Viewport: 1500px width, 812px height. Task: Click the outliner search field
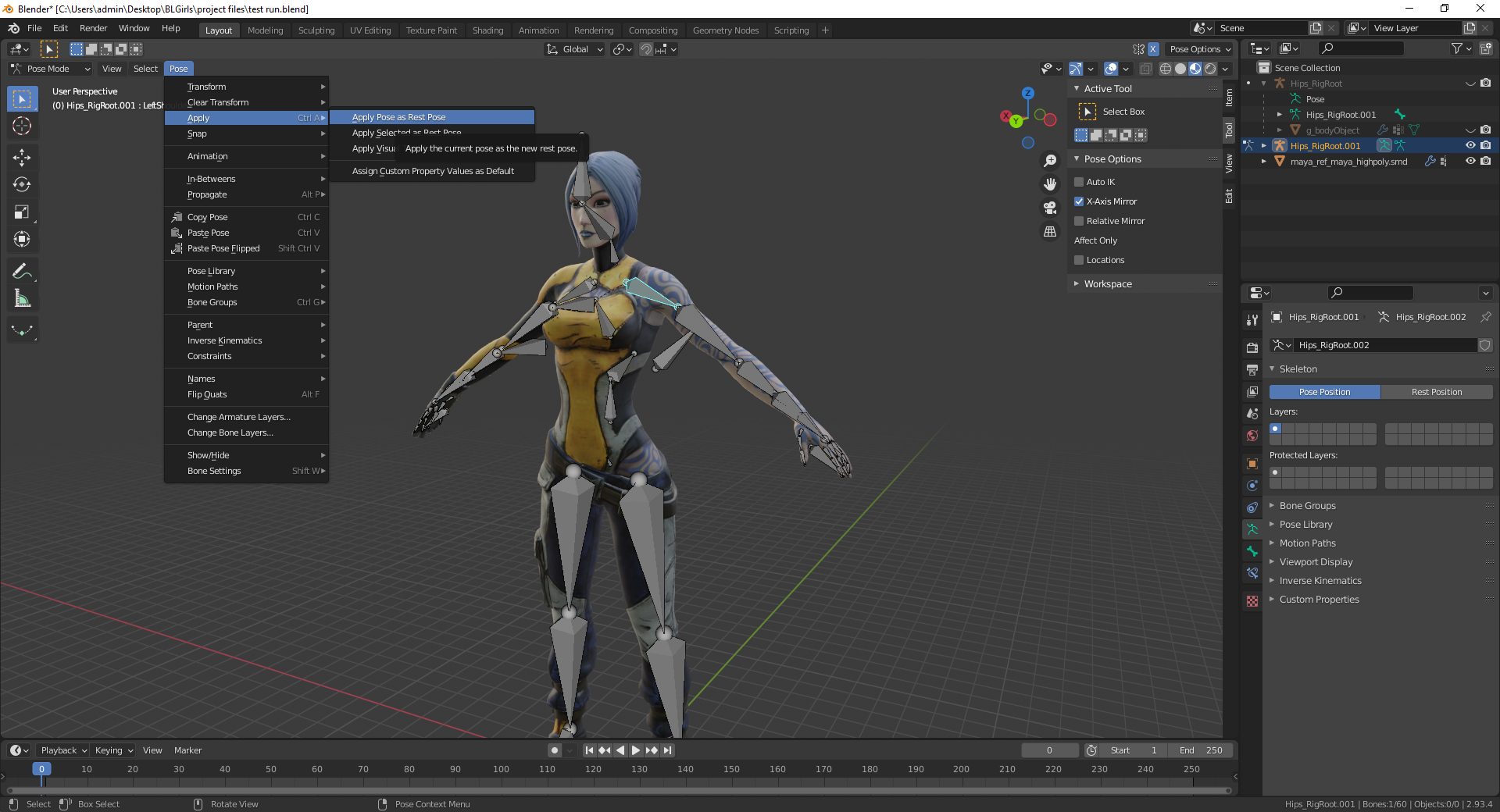click(1360, 48)
